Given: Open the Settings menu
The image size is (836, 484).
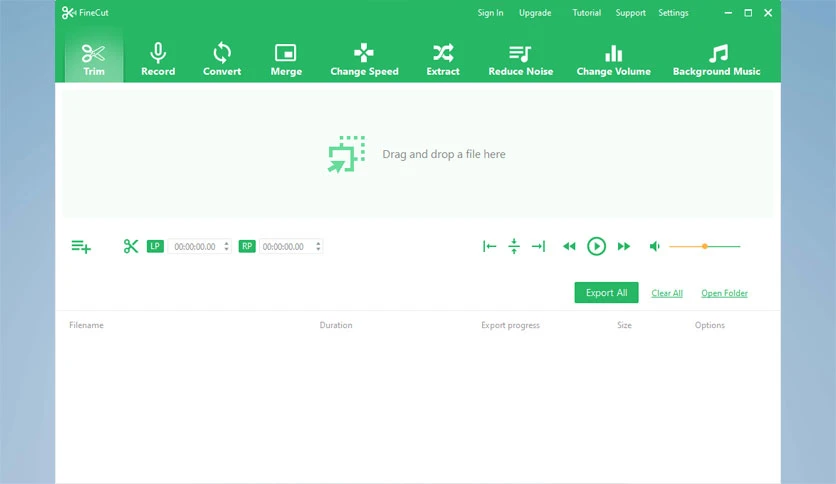Looking at the screenshot, I should (673, 13).
